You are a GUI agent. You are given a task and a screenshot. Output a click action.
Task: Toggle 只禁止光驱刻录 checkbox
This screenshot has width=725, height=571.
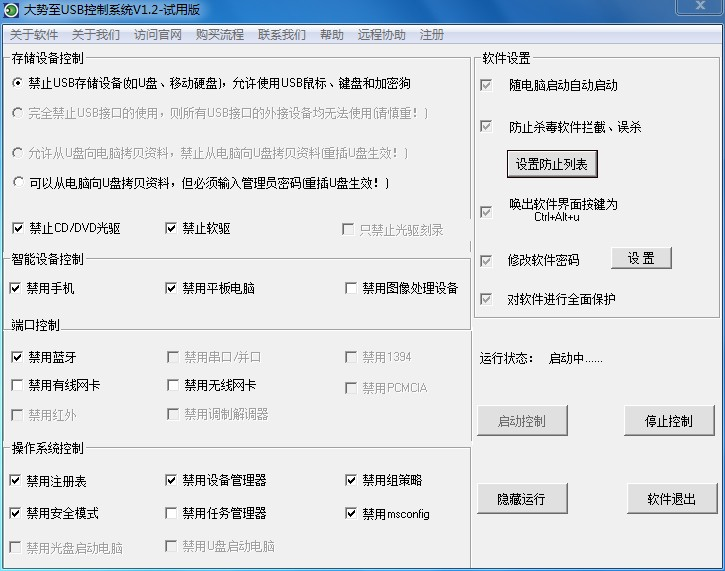point(348,229)
